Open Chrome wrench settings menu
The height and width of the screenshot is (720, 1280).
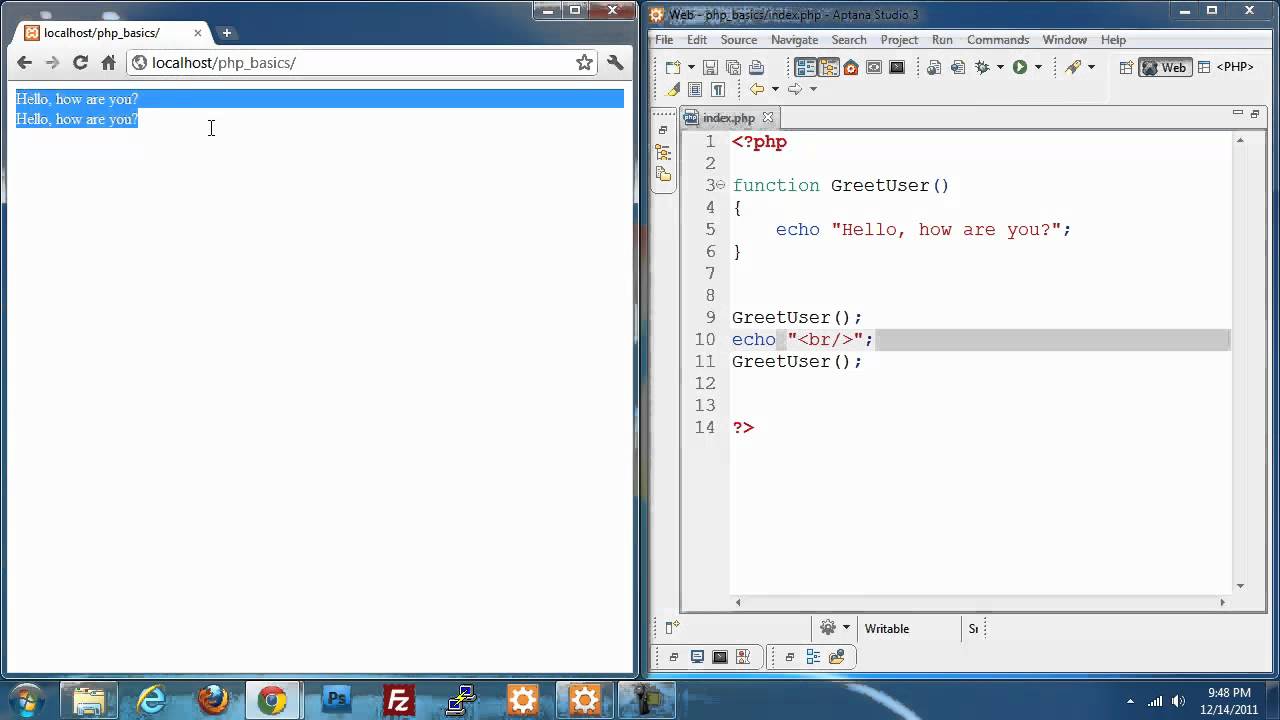(x=615, y=62)
